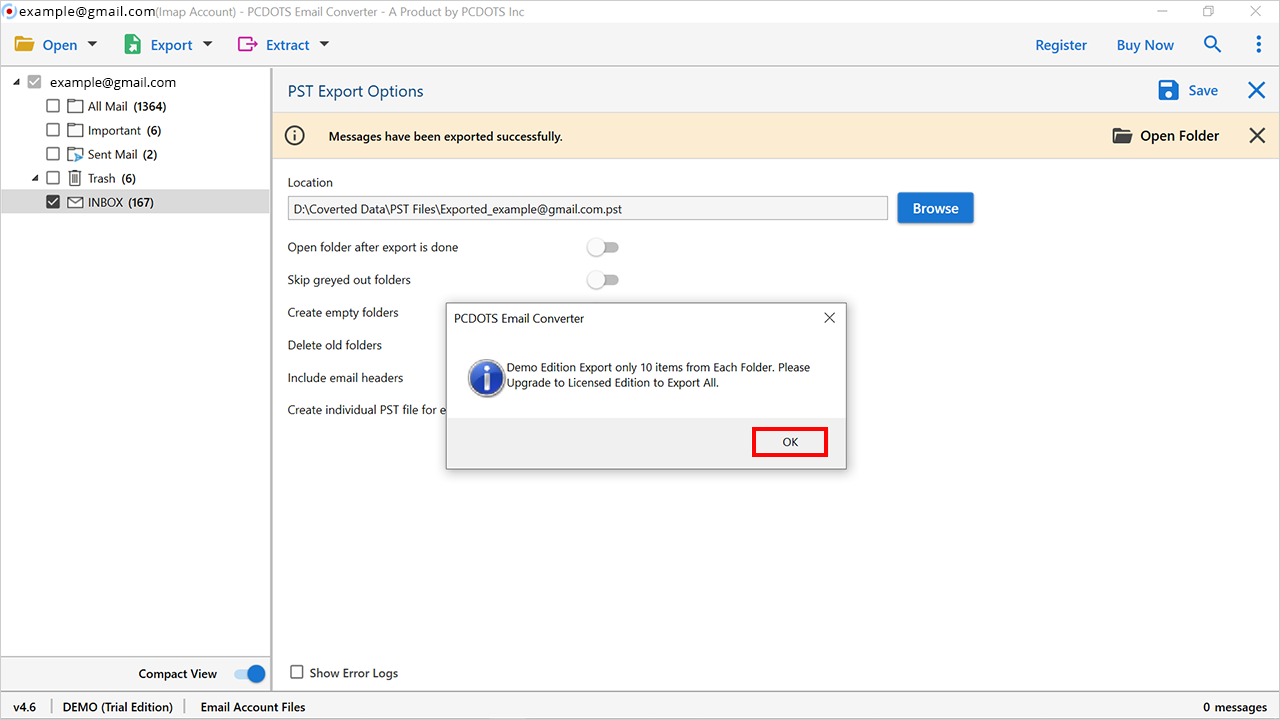Turn off the Compact View switch

coord(250,674)
